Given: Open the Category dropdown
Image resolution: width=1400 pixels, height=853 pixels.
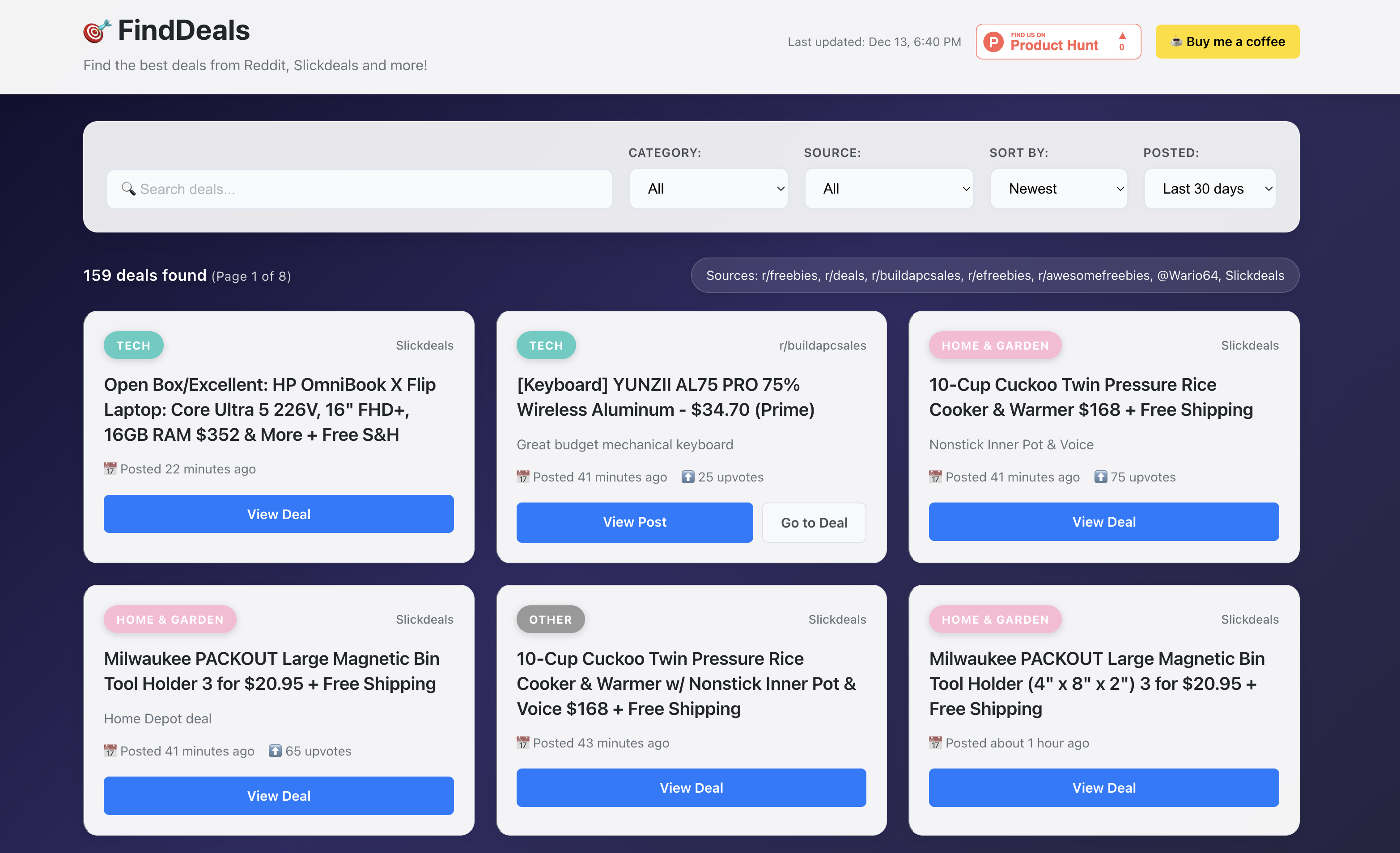Looking at the screenshot, I should tap(708, 189).
